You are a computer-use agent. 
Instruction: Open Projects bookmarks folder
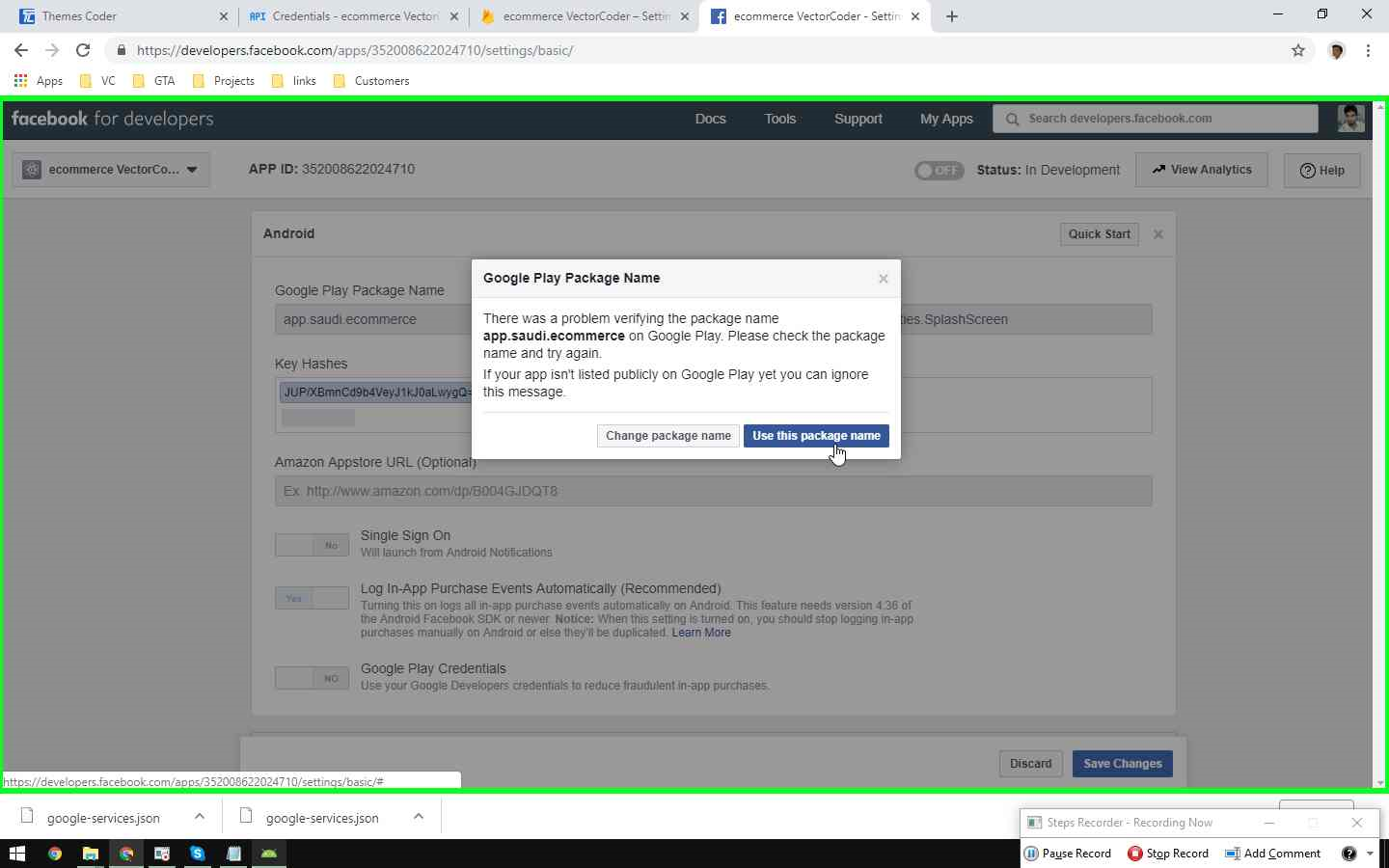[224, 81]
